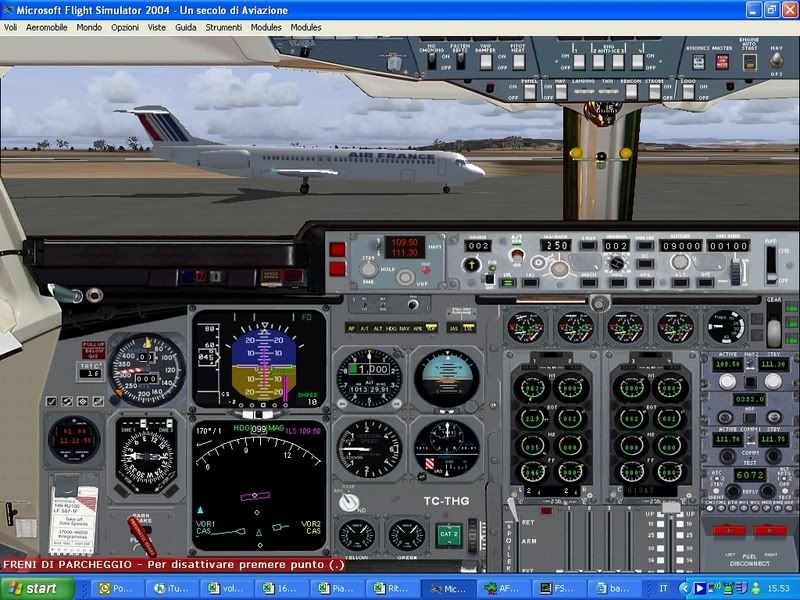Toggle the Avionics switch on overhead
The image size is (800, 600).
pyautogui.click(x=698, y=62)
